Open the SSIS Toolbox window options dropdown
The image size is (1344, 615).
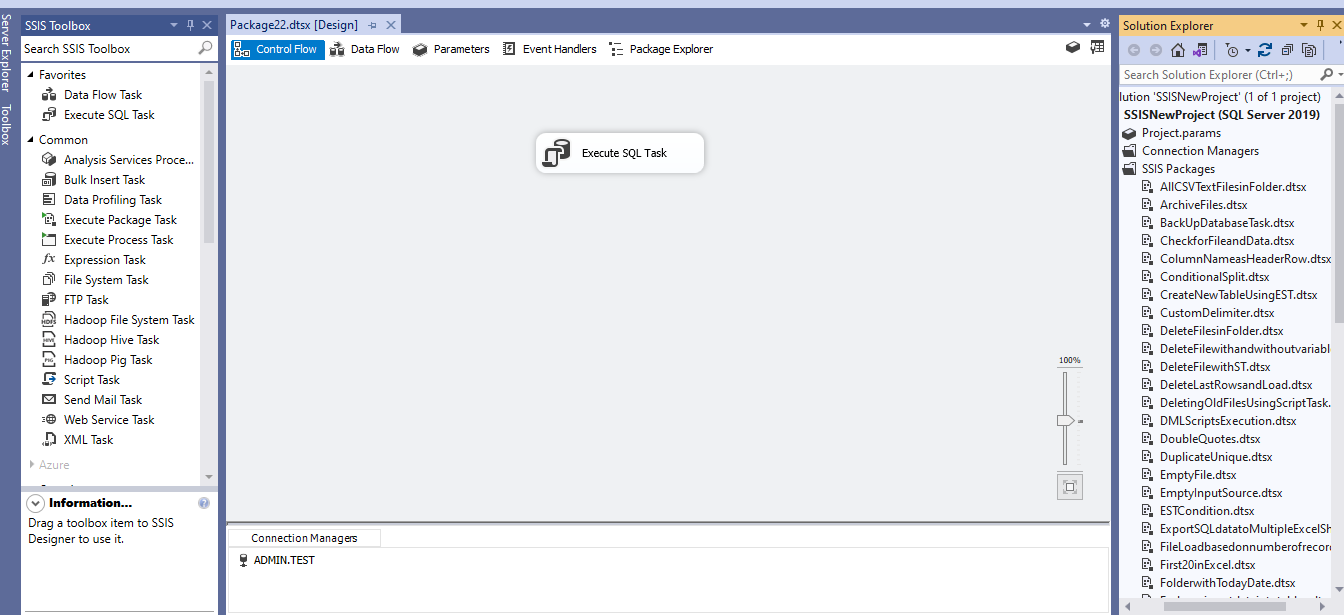click(174, 25)
